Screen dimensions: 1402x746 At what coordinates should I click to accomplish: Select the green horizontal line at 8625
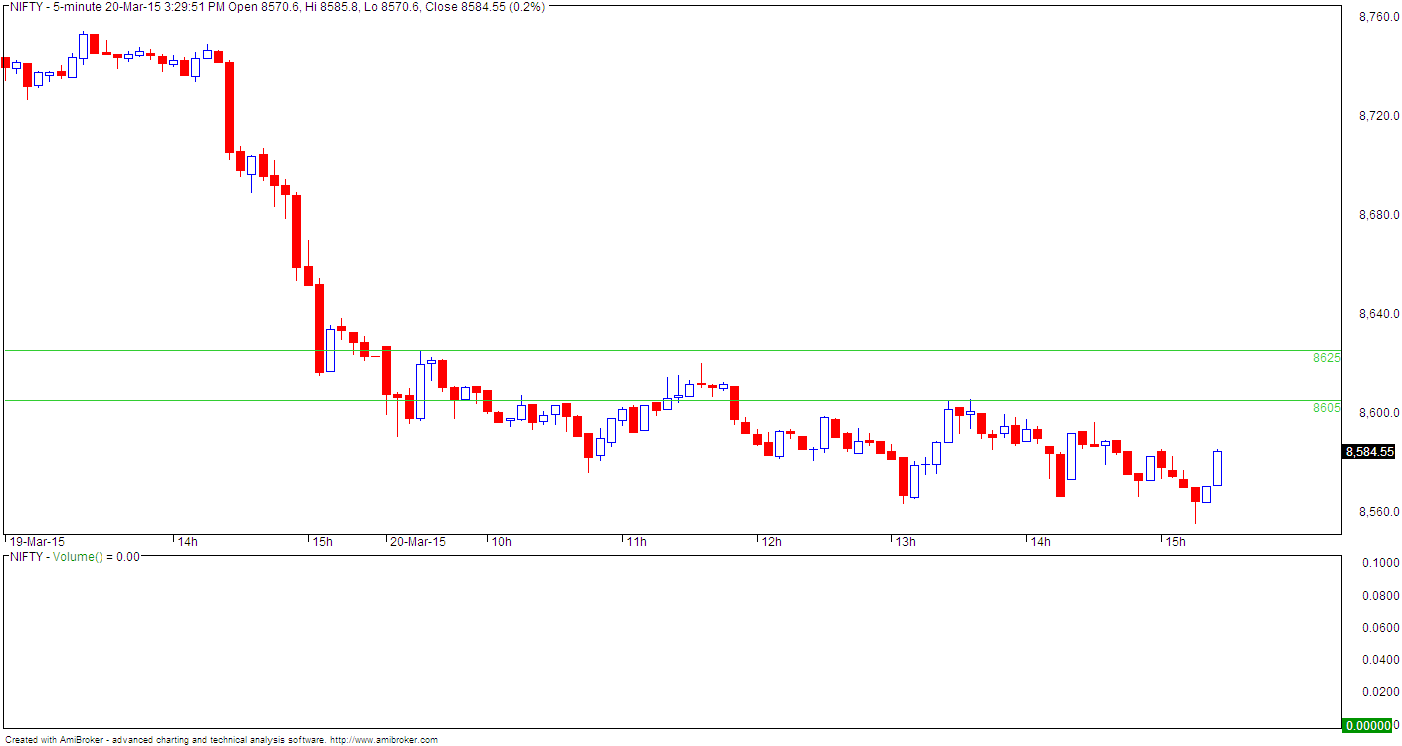click(x=672, y=350)
